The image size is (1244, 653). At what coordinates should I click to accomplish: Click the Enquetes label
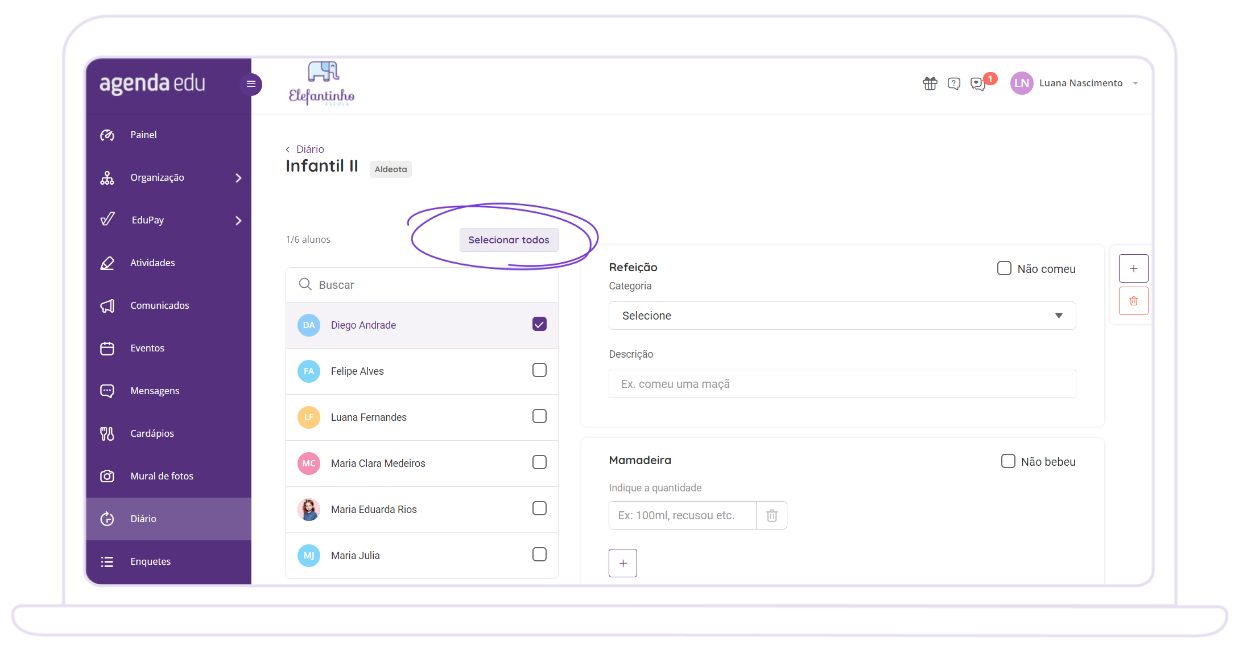click(x=150, y=562)
